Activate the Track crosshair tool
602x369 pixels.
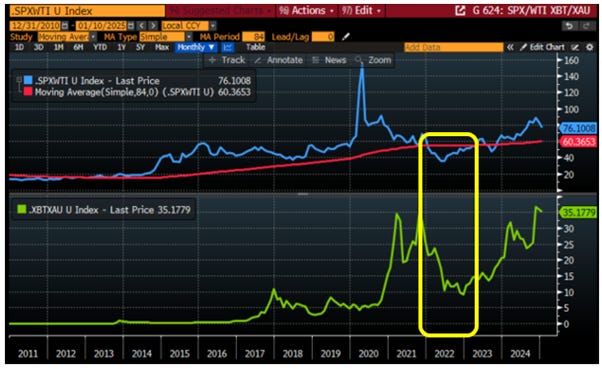(227, 60)
